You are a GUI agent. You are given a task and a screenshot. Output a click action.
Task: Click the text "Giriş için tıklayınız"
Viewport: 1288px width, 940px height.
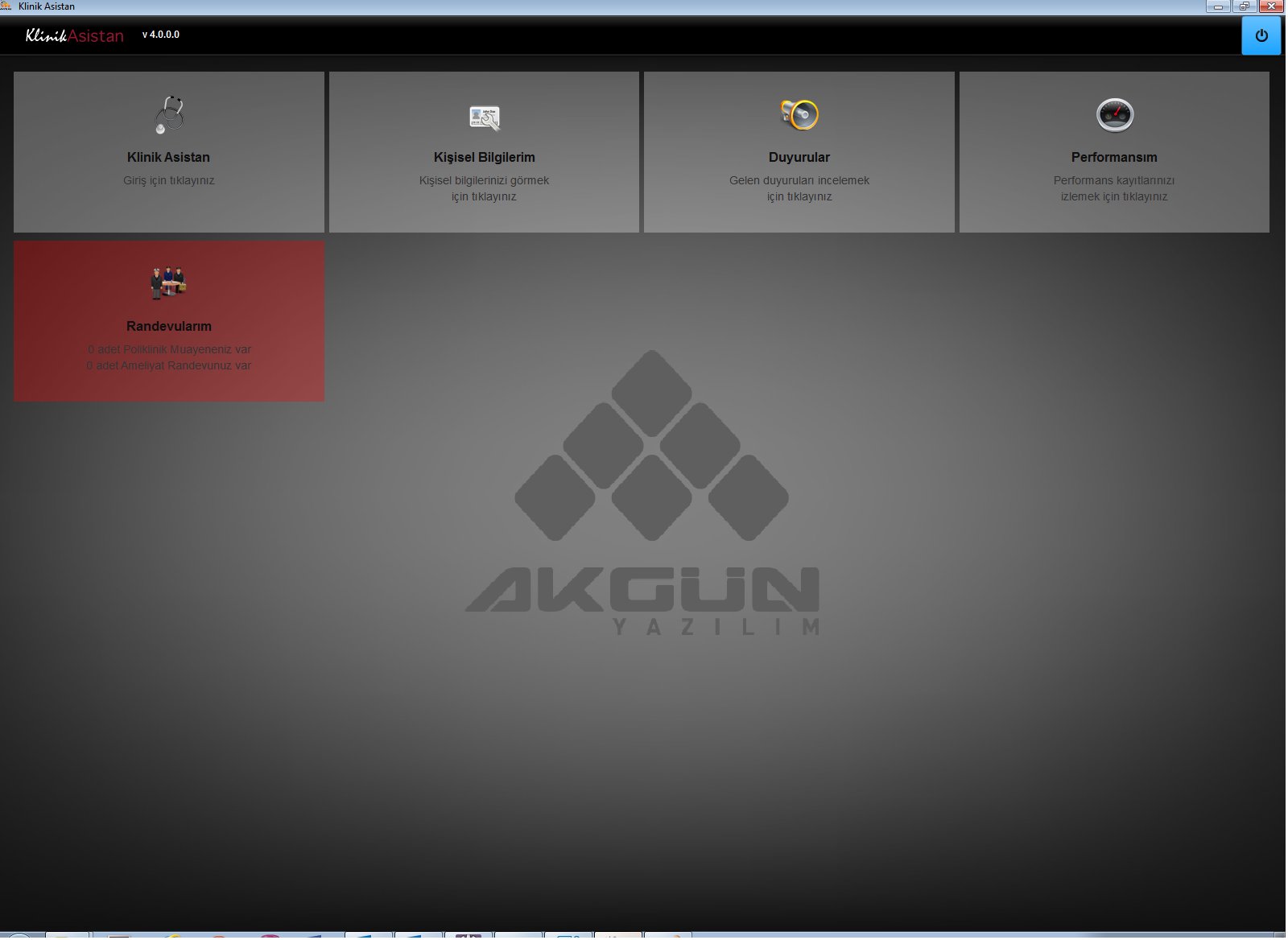pos(169,180)
